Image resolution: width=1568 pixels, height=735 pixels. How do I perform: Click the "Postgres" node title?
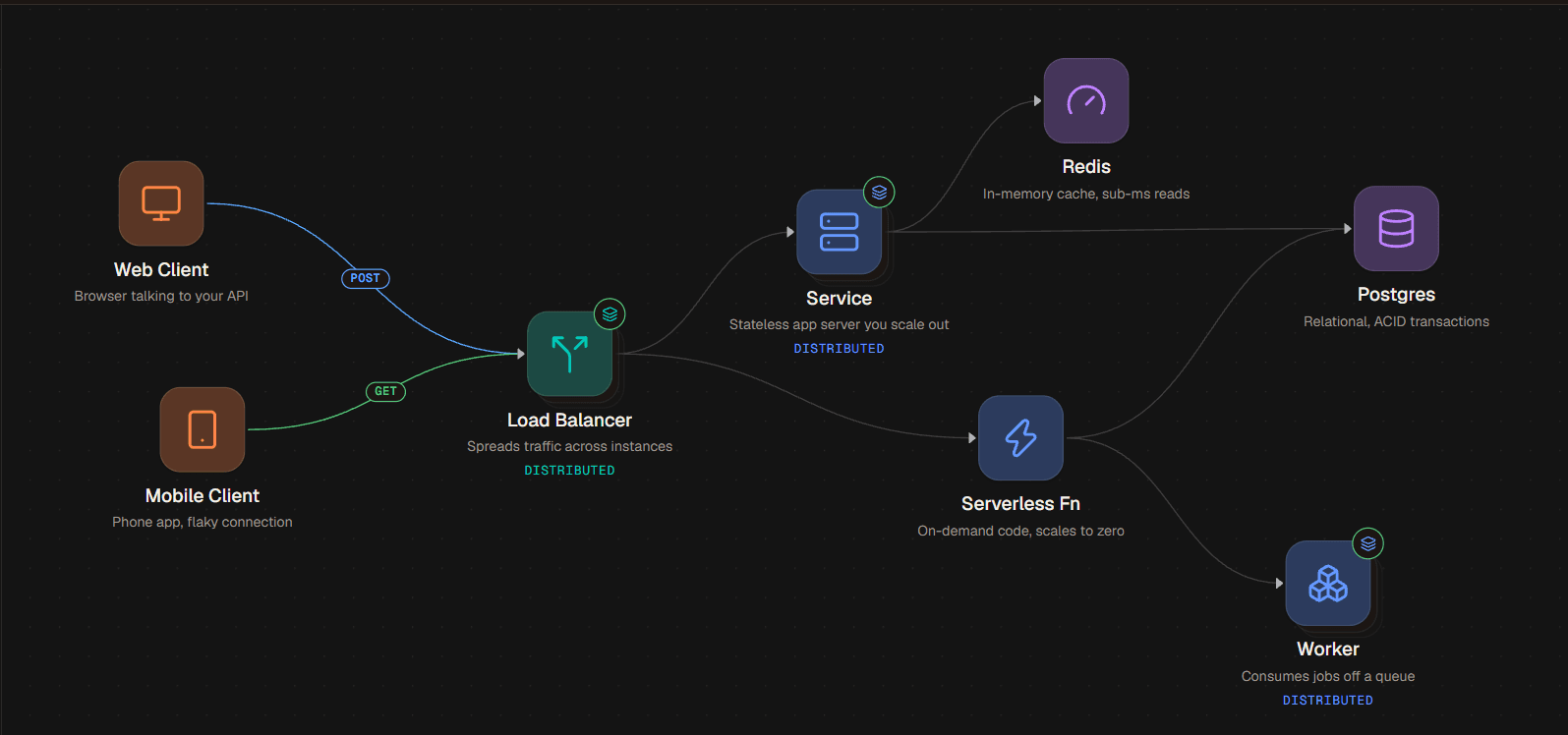(1396, 295)
